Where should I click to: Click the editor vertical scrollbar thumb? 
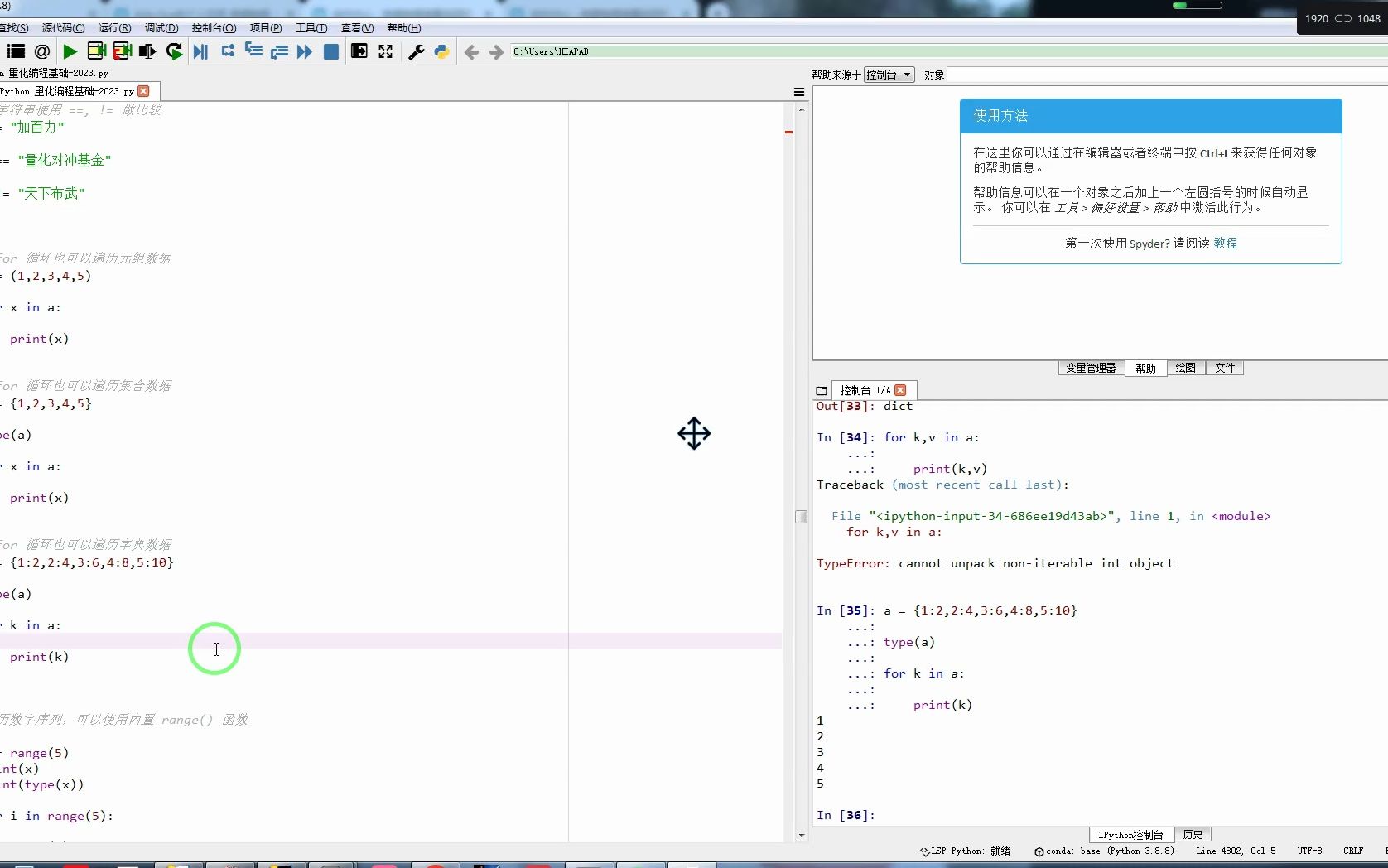pos(801,516)
